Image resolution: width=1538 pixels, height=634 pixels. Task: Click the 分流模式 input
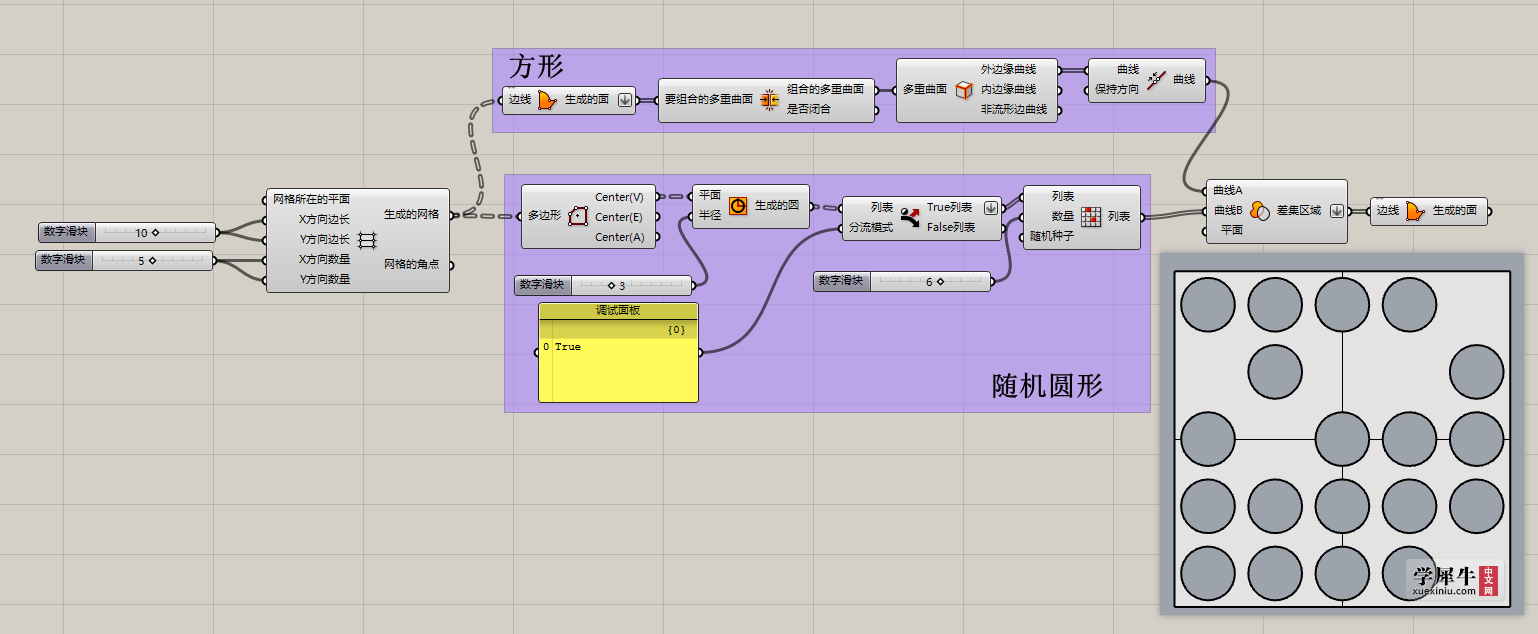(870, 227)
